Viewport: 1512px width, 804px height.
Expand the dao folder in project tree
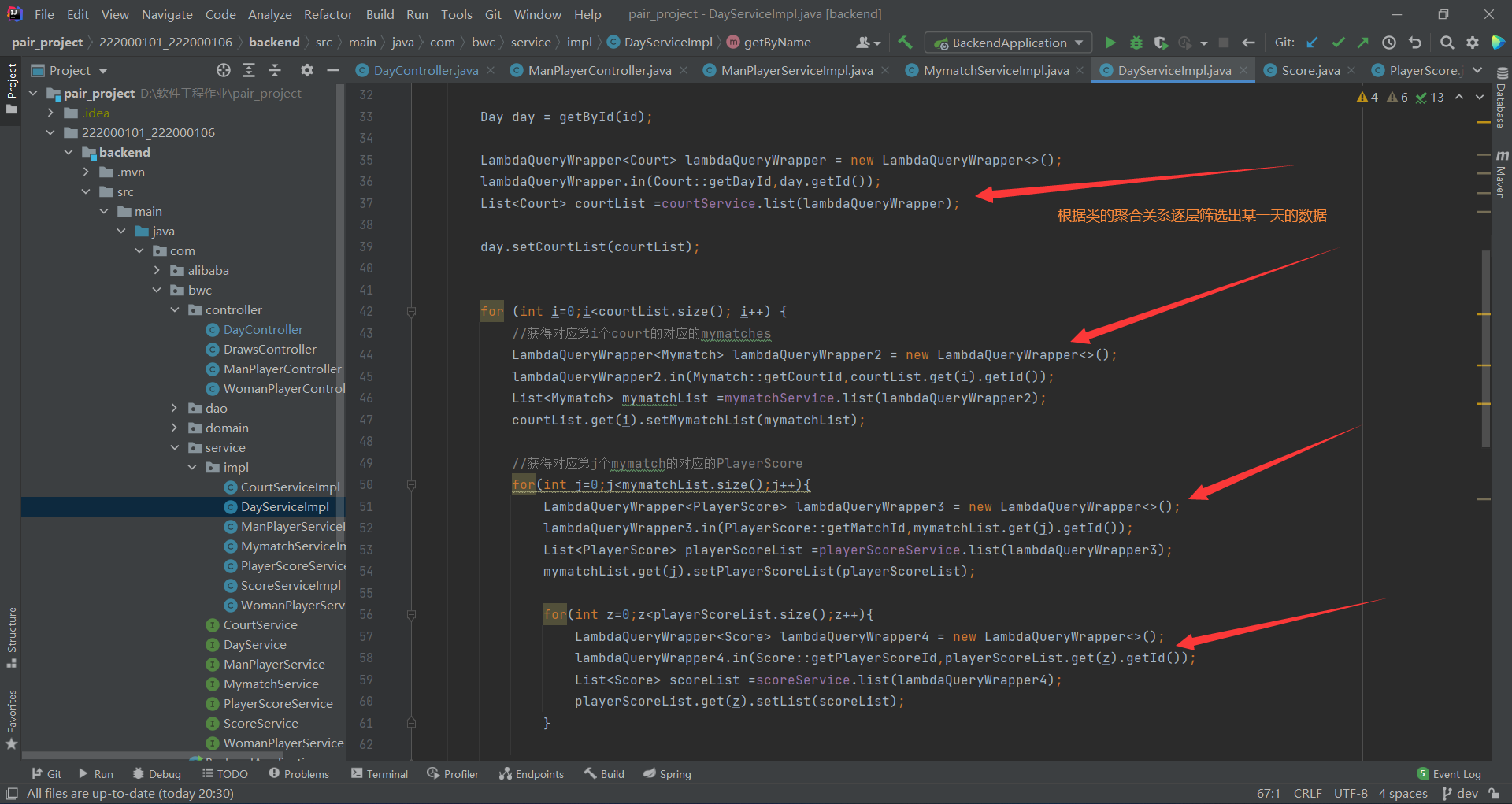point(175,408)
